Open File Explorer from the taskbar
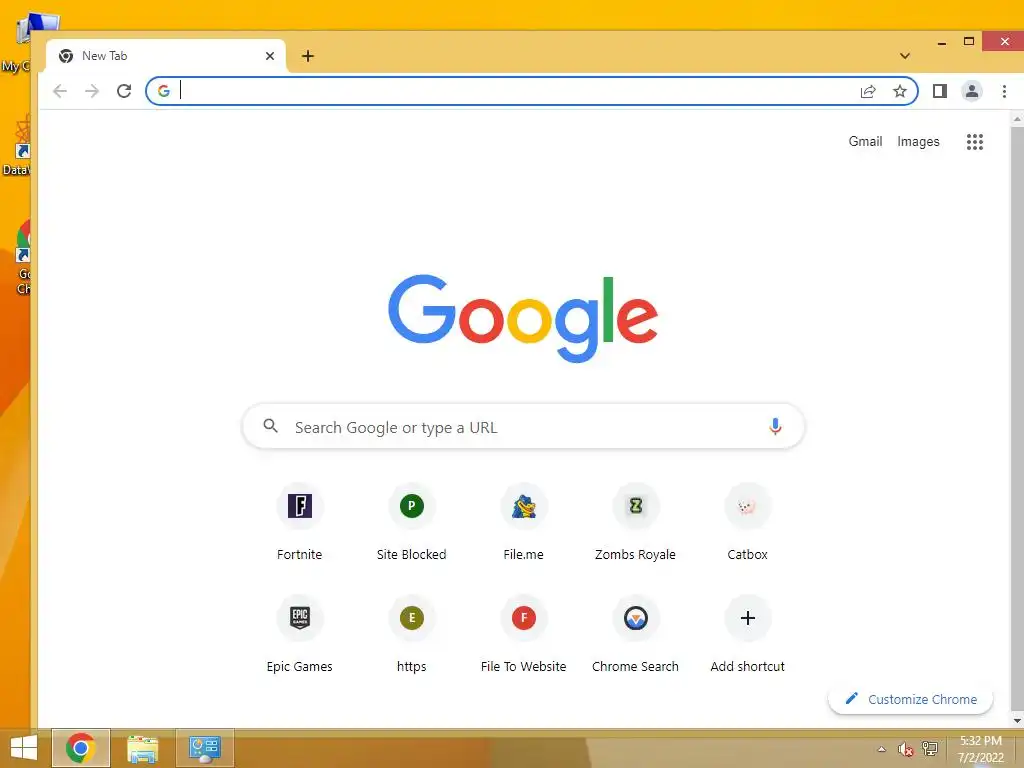This screenshot has width=1024, height=768. 142,748
